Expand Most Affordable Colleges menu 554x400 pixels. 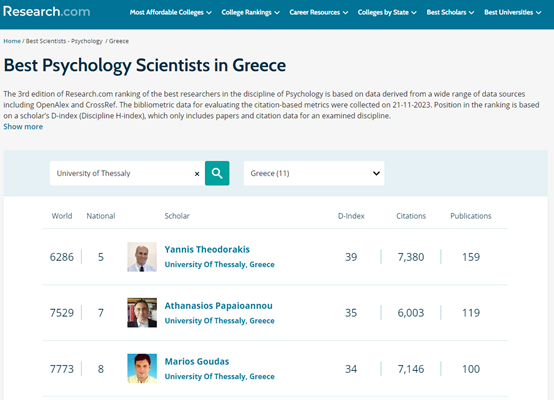(171, 12)
